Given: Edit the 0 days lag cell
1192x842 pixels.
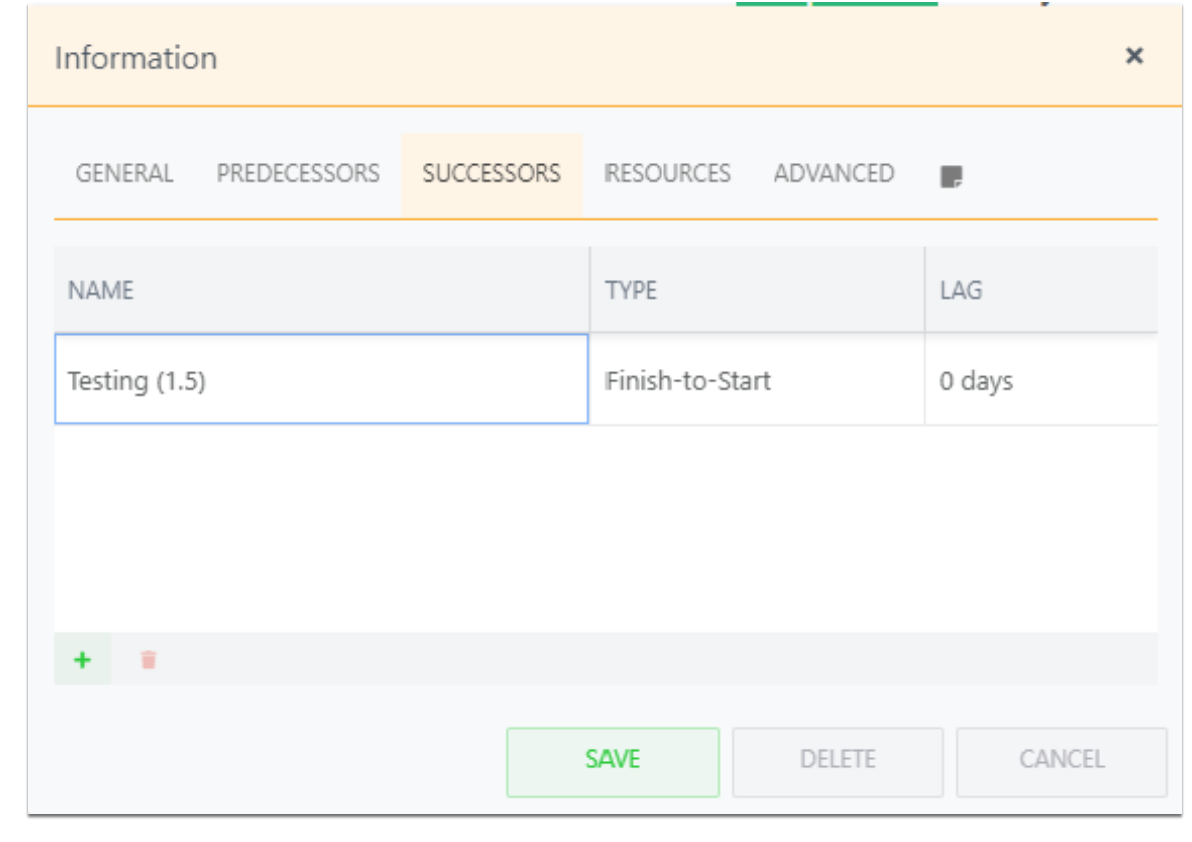Looking at the screenshot, I should 1041,379.
